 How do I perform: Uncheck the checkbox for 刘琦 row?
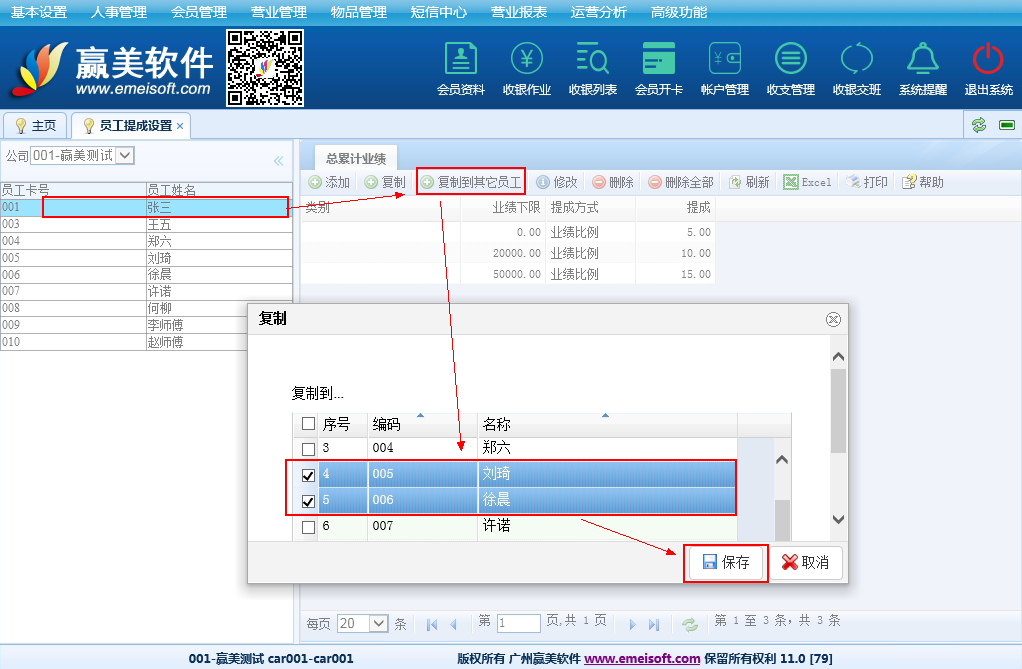(308, 475)
